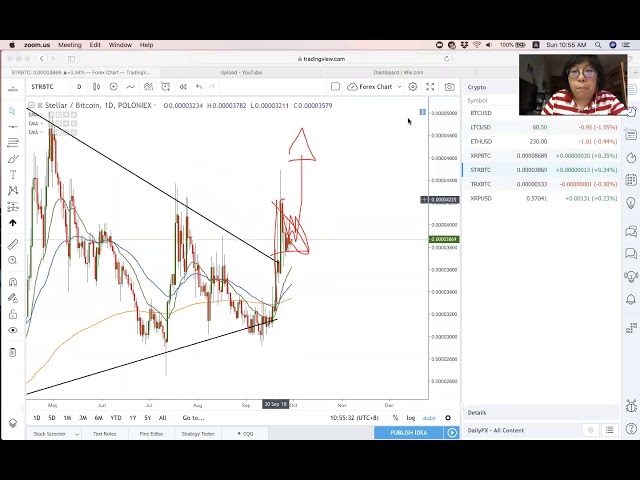Open the Window menu in menu bar
This screenshot has width=640, height=480.
click(x=120, y=45)
